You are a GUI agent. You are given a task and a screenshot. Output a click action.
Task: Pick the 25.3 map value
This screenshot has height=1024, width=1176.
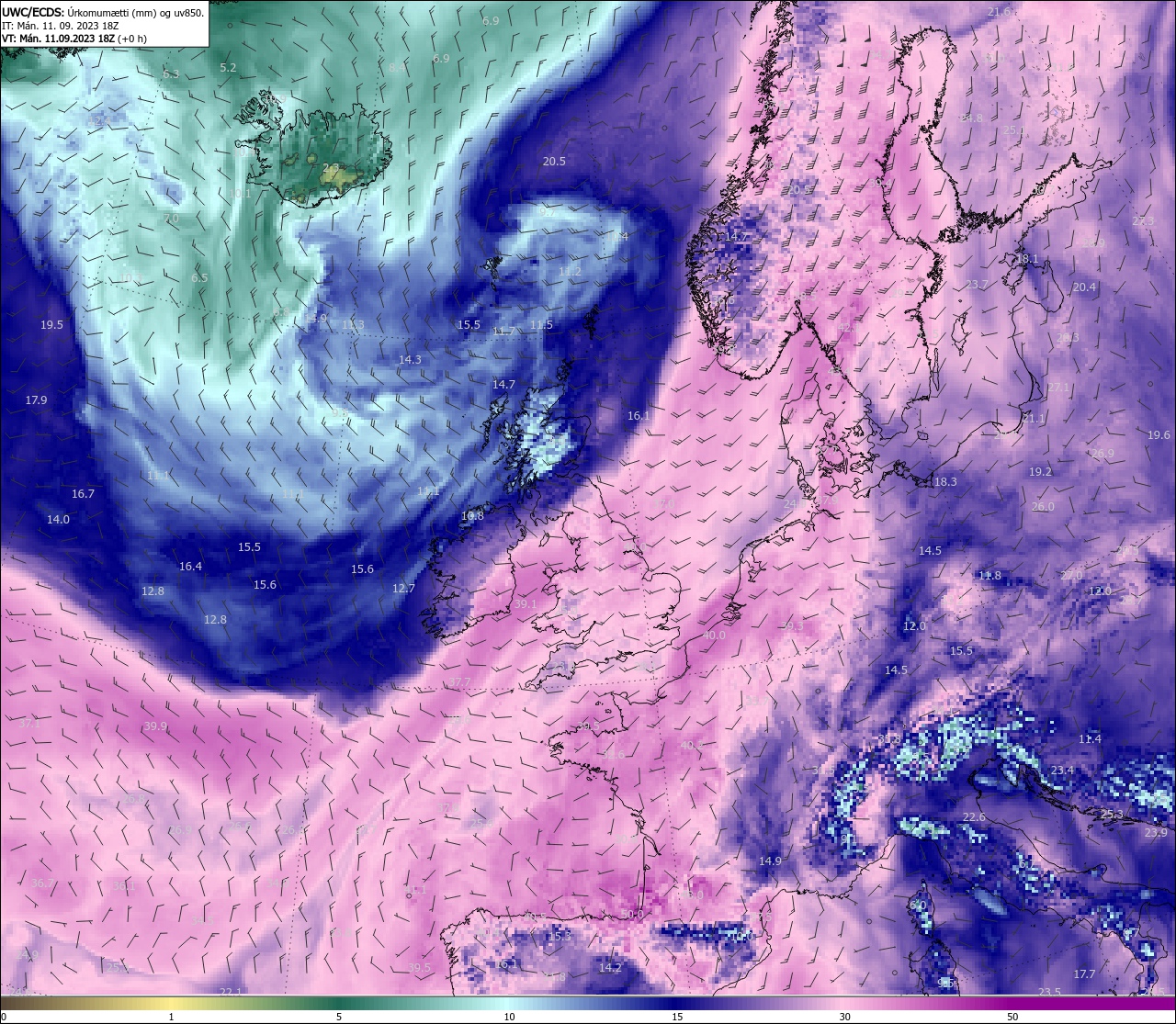[1112, 815]
